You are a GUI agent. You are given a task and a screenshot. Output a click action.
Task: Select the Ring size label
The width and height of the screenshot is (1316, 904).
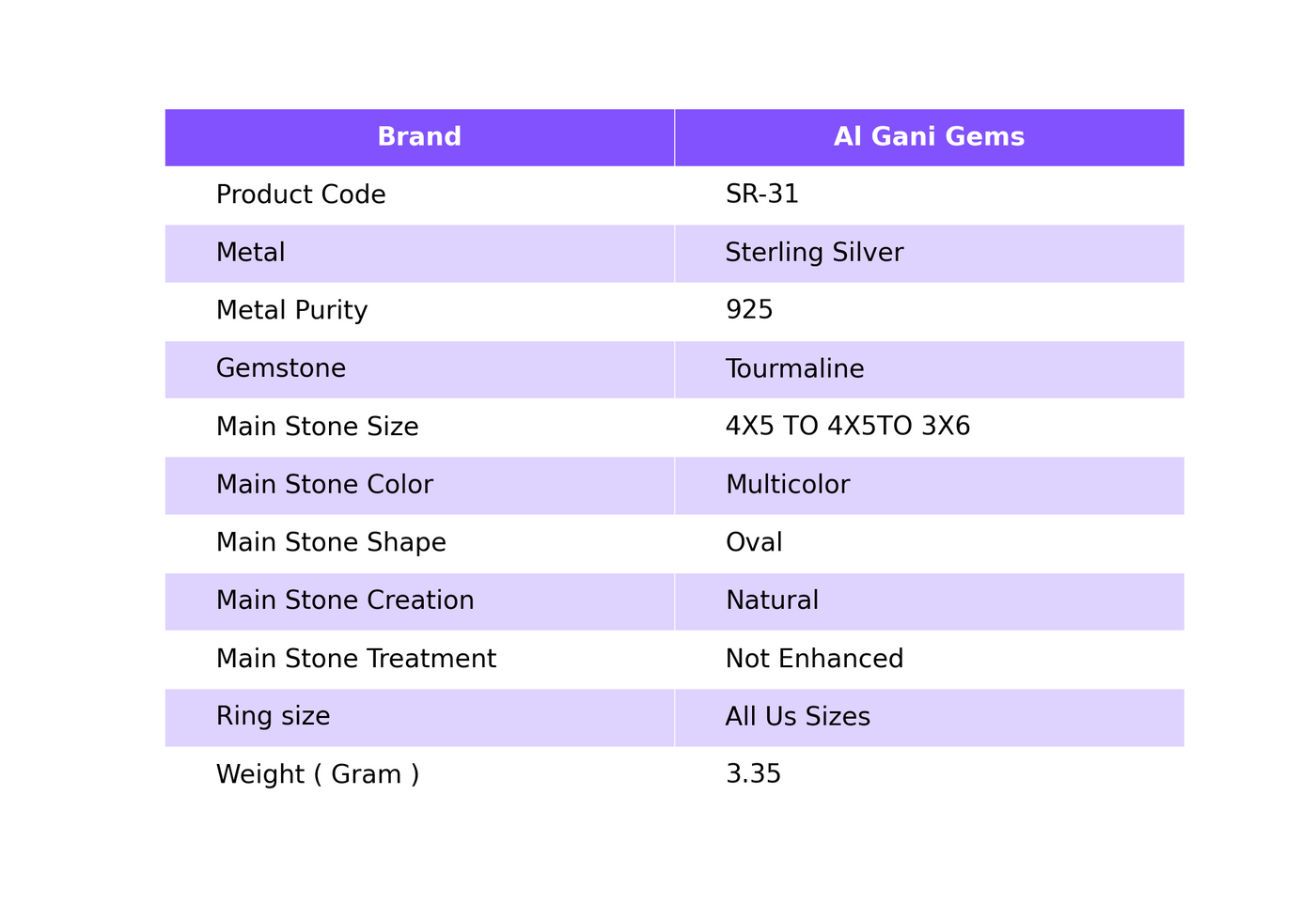click(274, 717)
